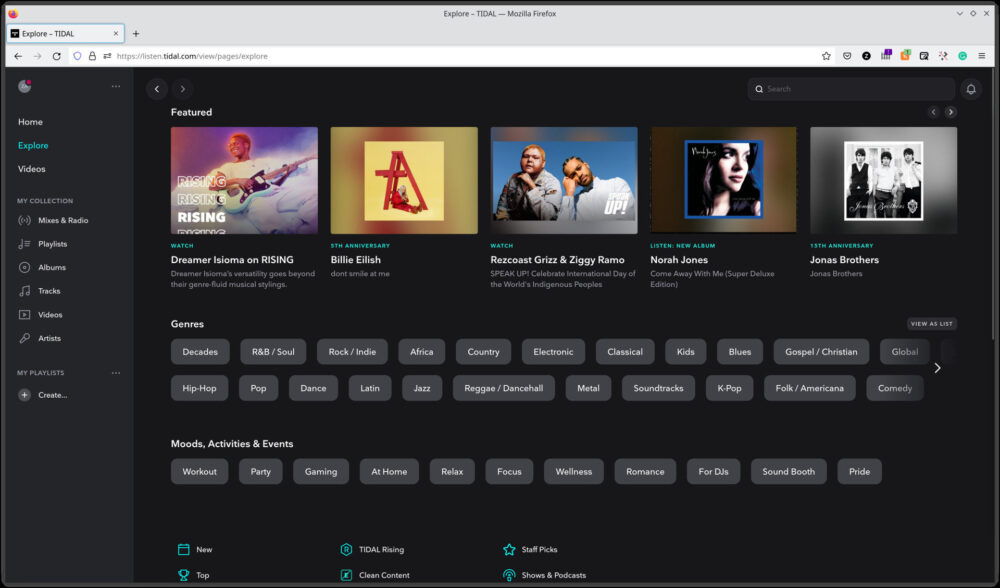
Task: Click the Shows & Podcasts icon
Action: (510, 575)
